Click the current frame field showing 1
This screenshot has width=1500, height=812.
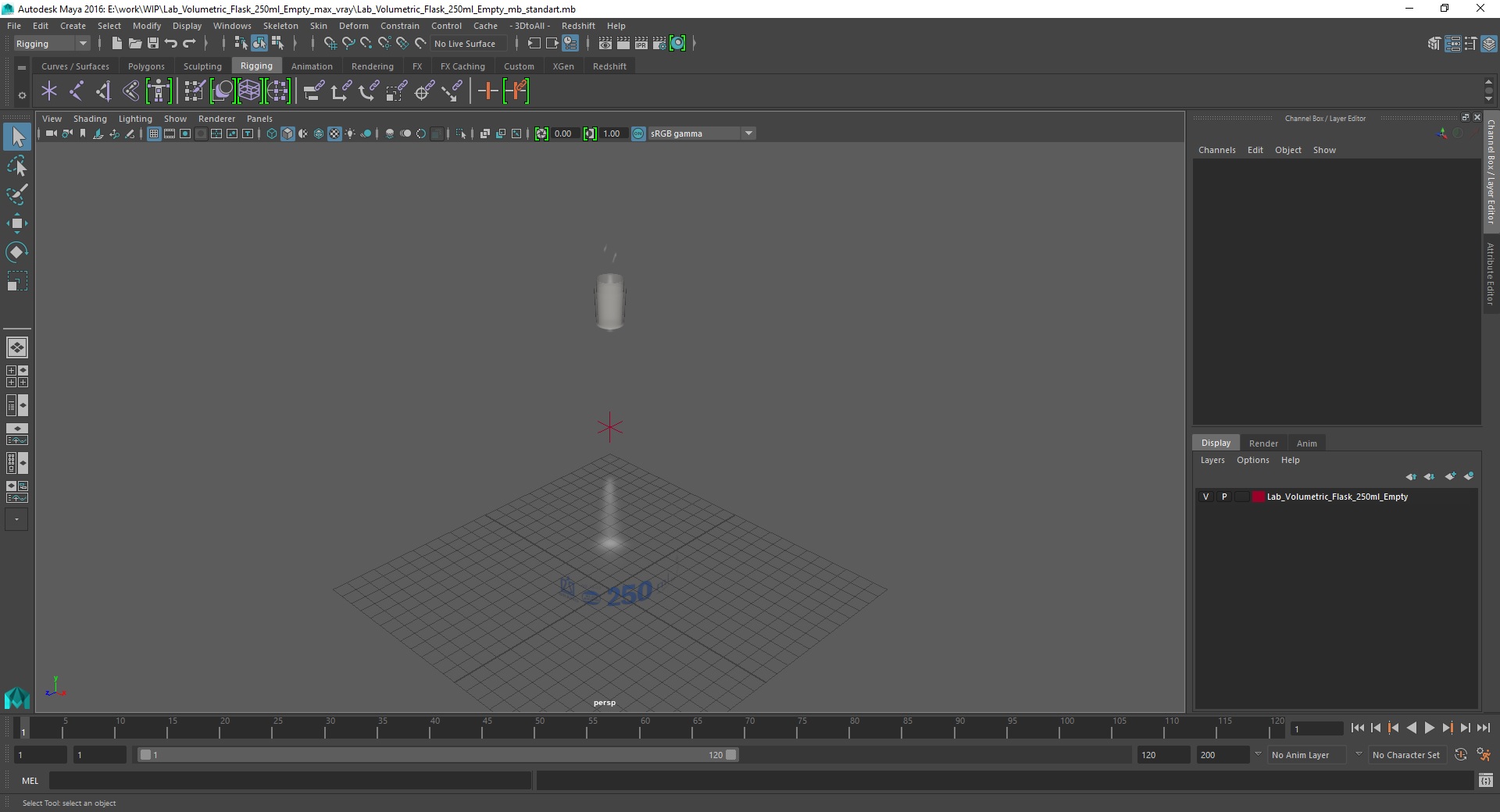point(1317,728)
